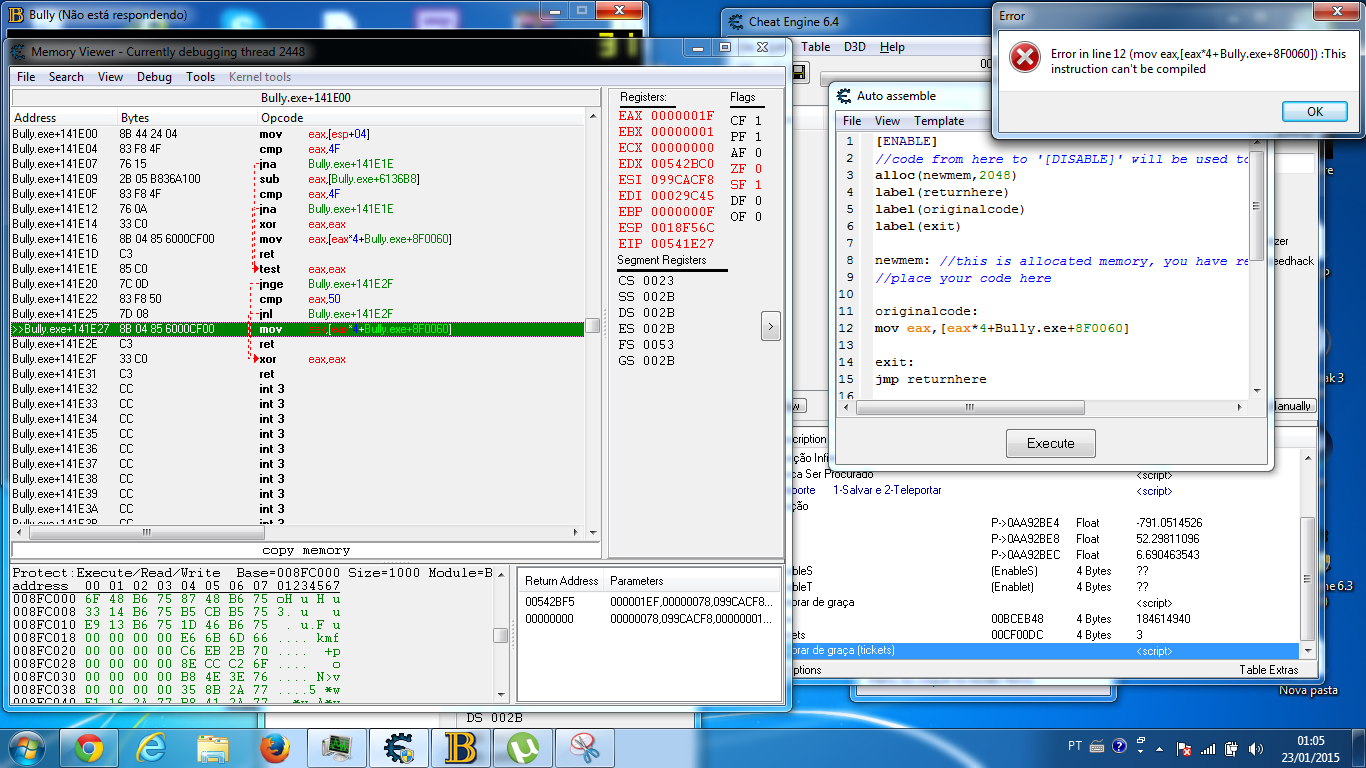Open the Tools menu in Memory Viewer
1366x768 pixels.
pyautogui.click(x=200, y=77)
